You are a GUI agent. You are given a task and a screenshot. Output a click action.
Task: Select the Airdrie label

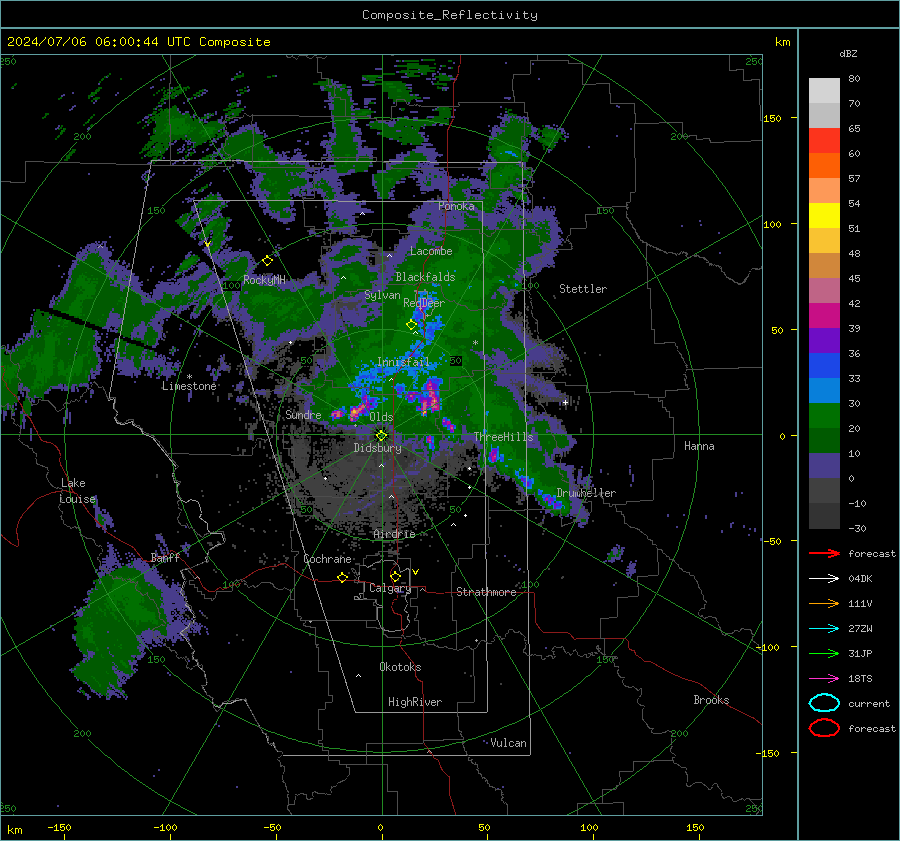(x=394, y=534)
